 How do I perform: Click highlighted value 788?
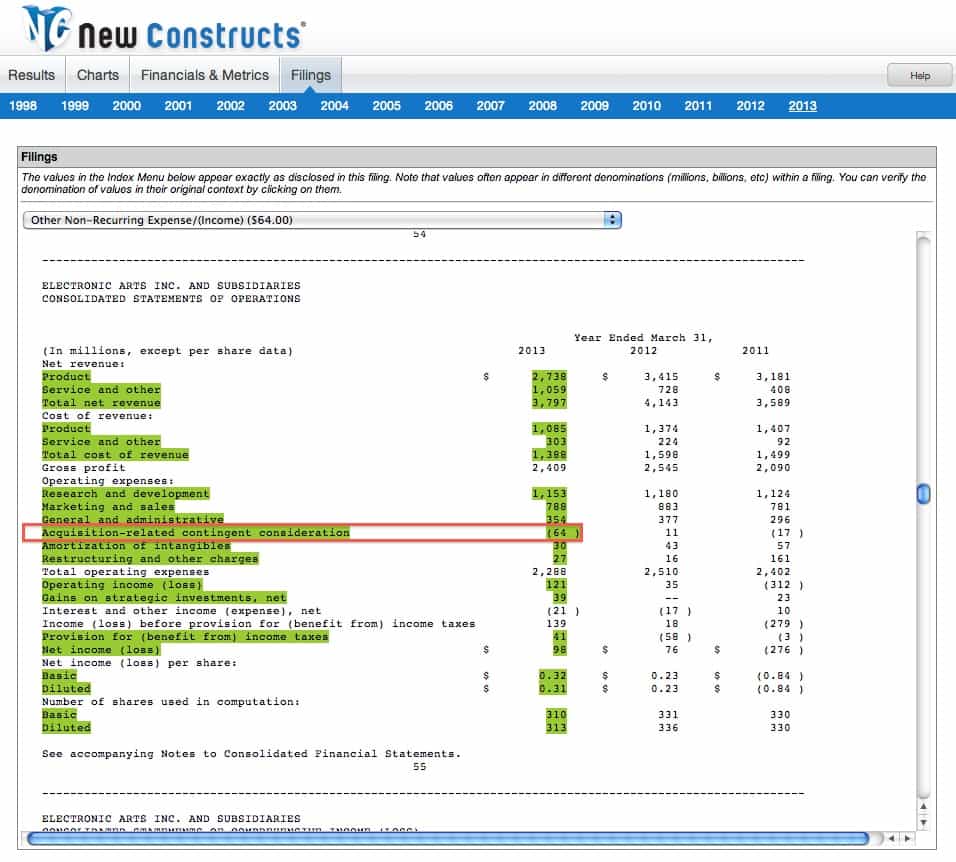coord(557,507)
